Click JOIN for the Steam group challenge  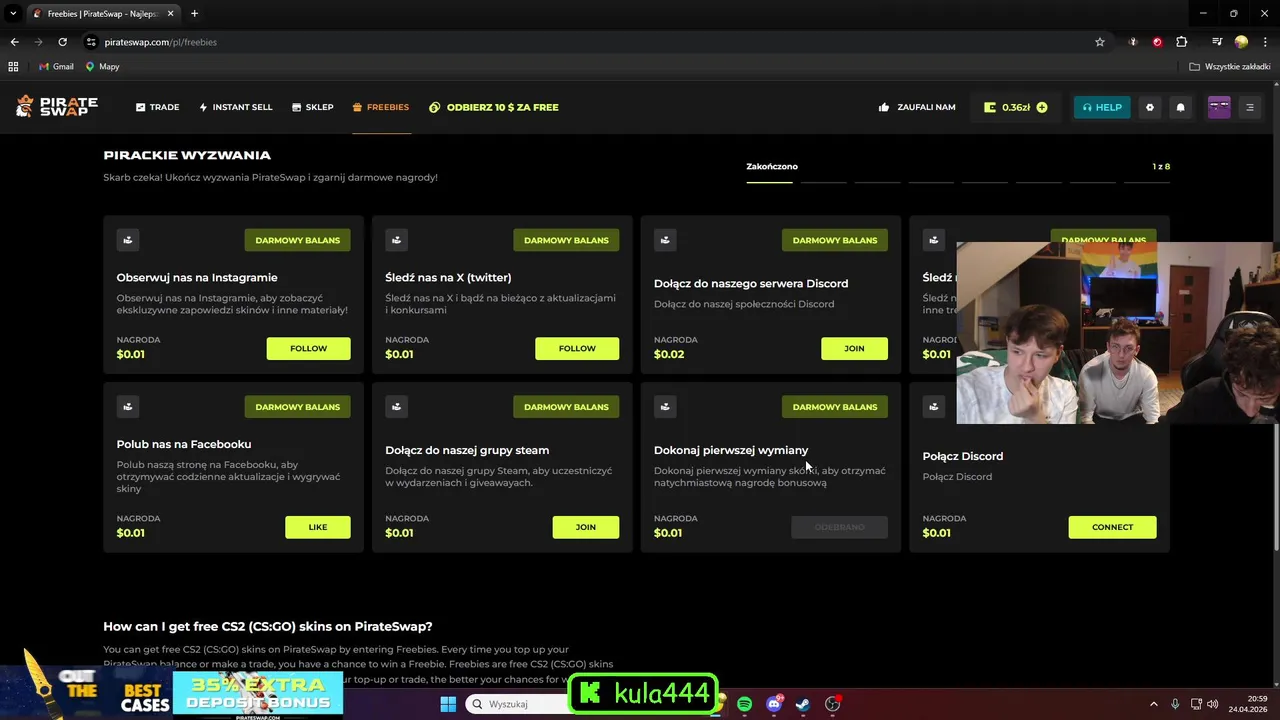[586, 527]
